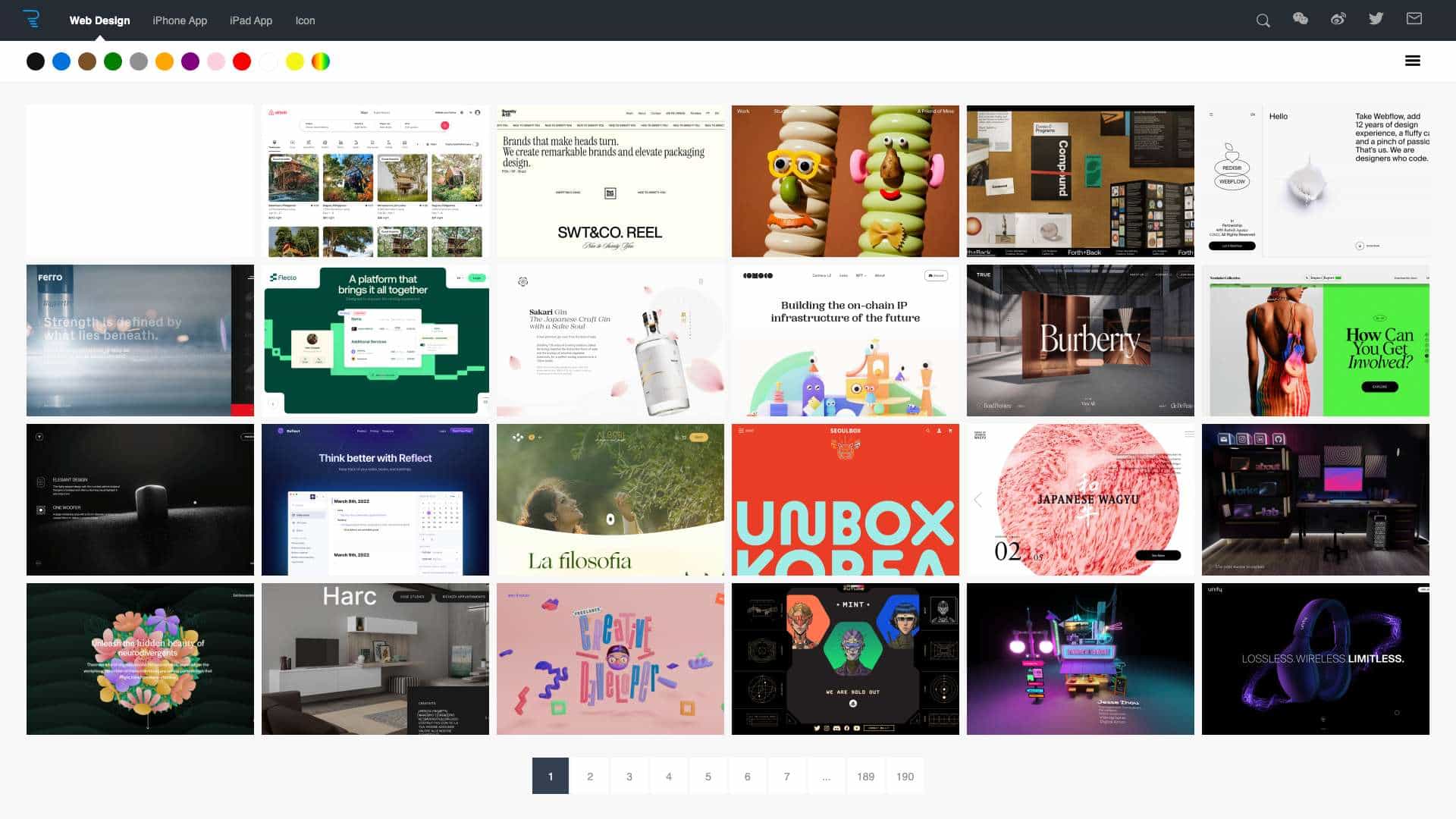This screenshot has height=819, width=1456.
Task: Open the hamburger menu icon
Action: click(x=1412, y=61)
